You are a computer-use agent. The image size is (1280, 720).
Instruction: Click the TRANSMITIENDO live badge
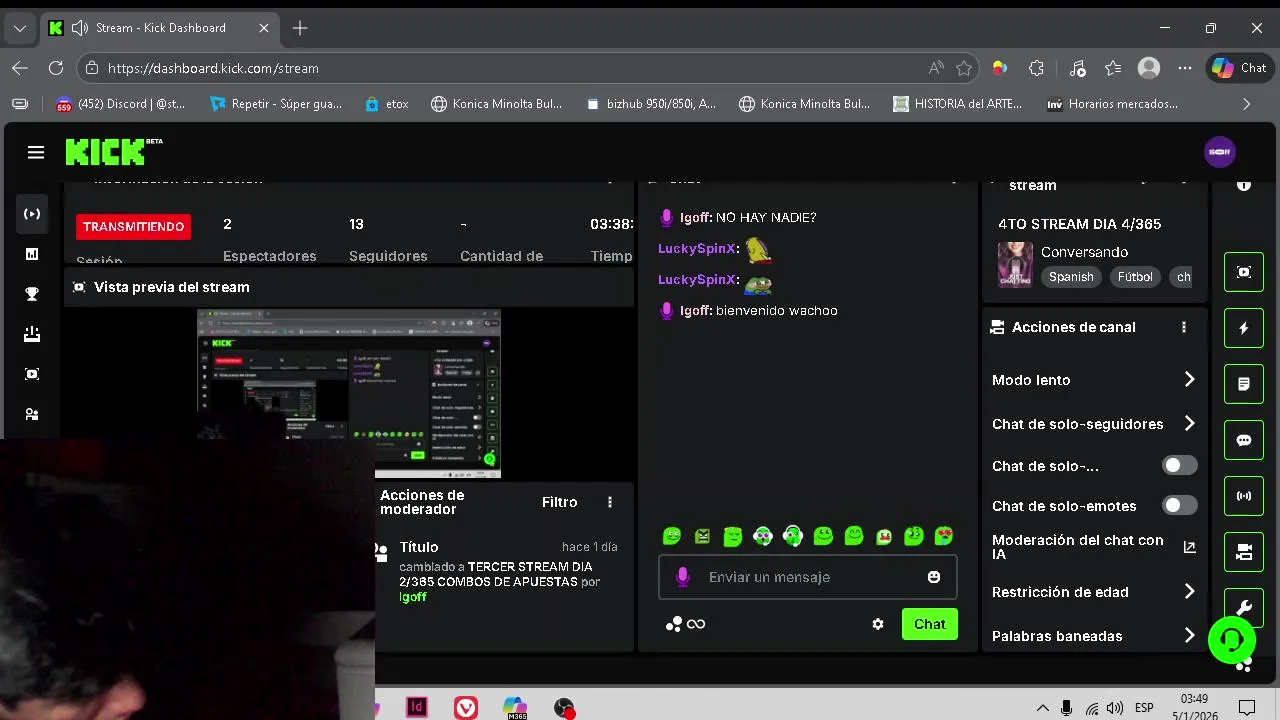pyautogui.click(x=133, y=227)
